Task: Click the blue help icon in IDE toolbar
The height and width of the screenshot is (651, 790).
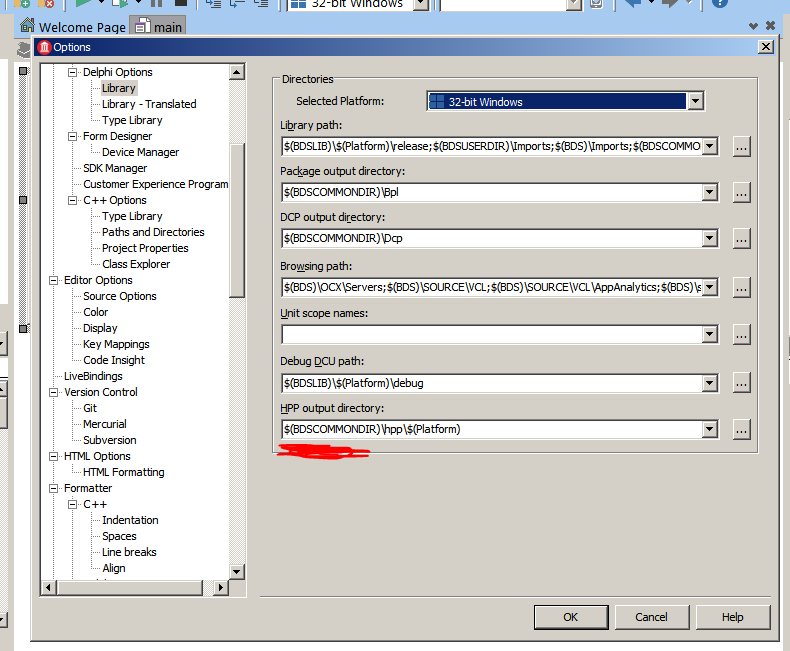Action: (x=720, y=3)
